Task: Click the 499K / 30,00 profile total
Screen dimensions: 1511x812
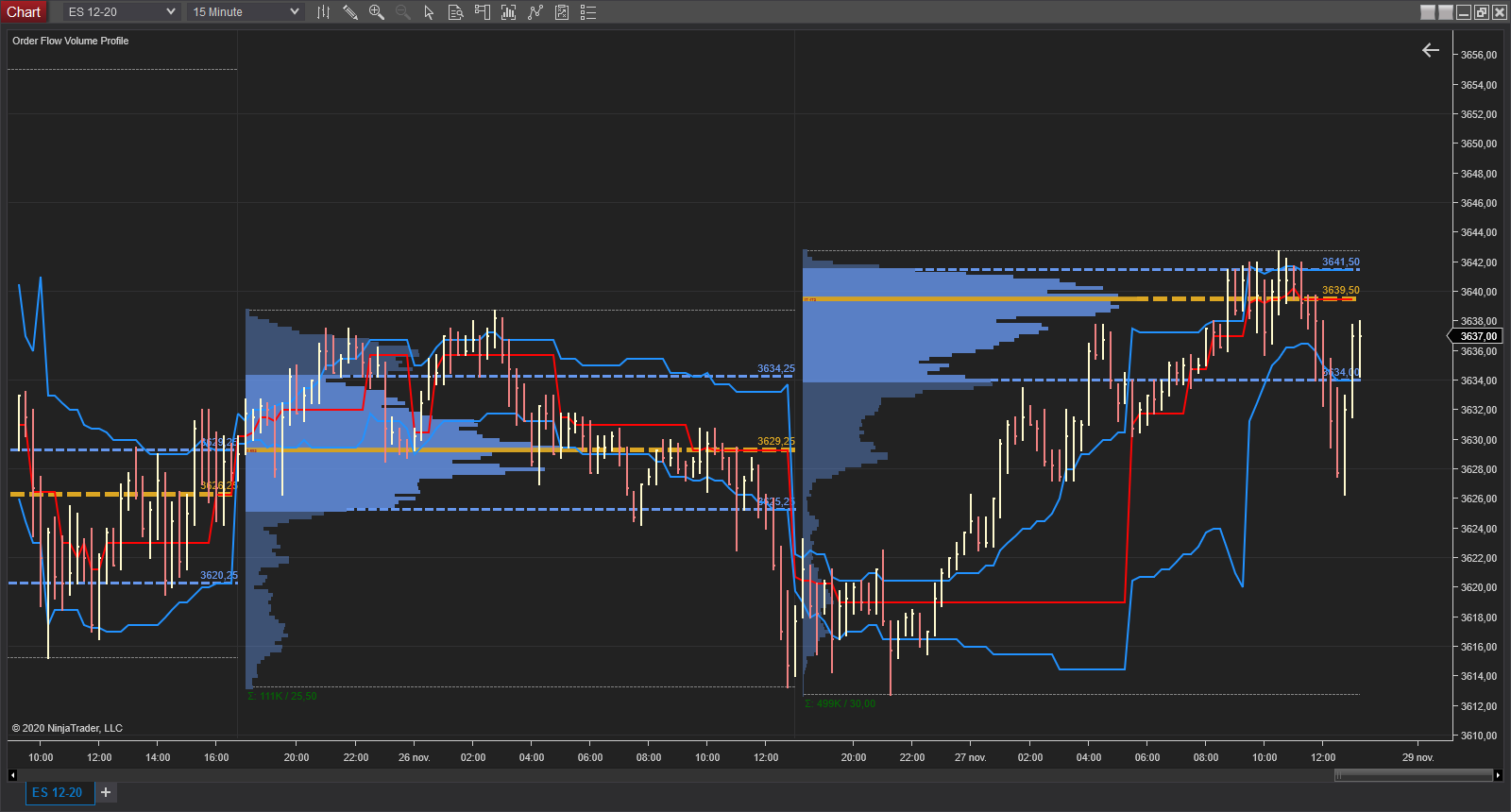Action: pyautogui.click(x=840, y=703)
